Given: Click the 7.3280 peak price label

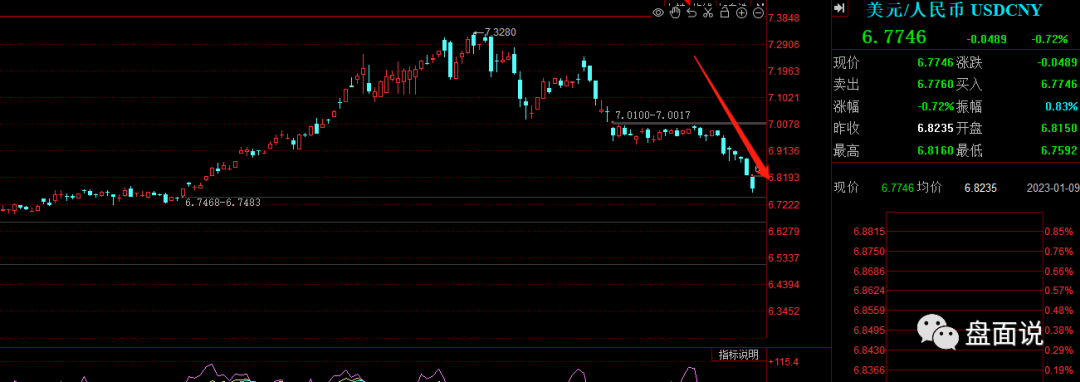Looking at the screenshot, I should (500, 32).
